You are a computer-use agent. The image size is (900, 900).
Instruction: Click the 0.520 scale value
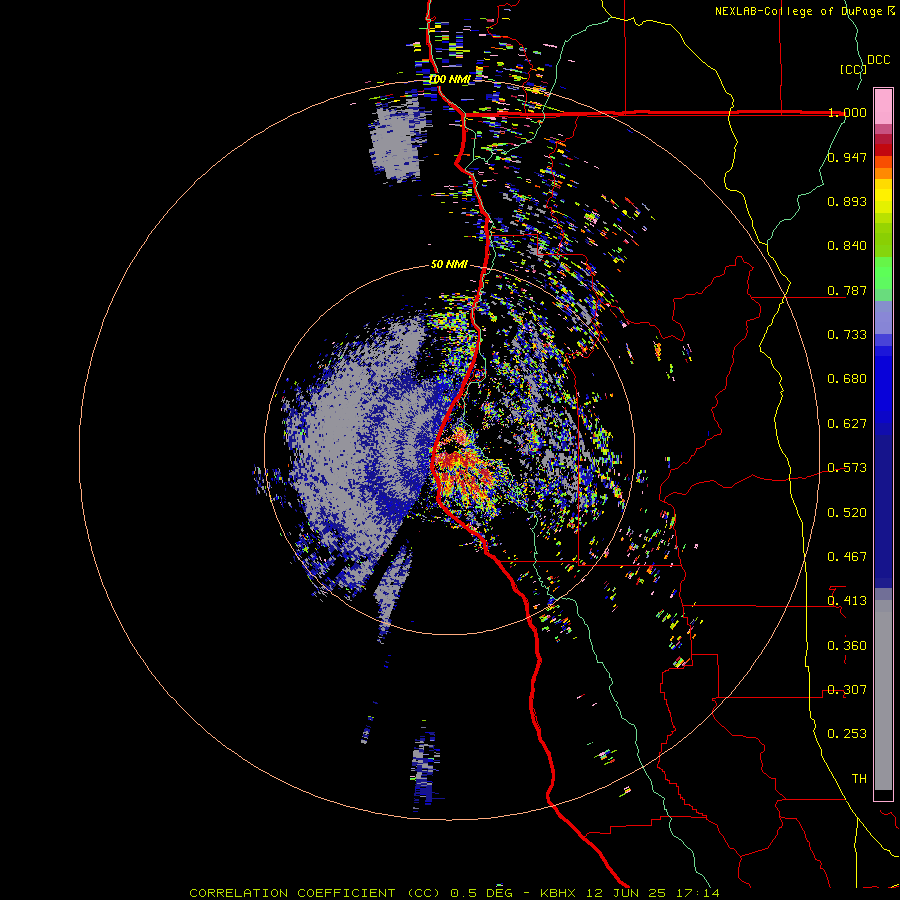click(847, 513)
